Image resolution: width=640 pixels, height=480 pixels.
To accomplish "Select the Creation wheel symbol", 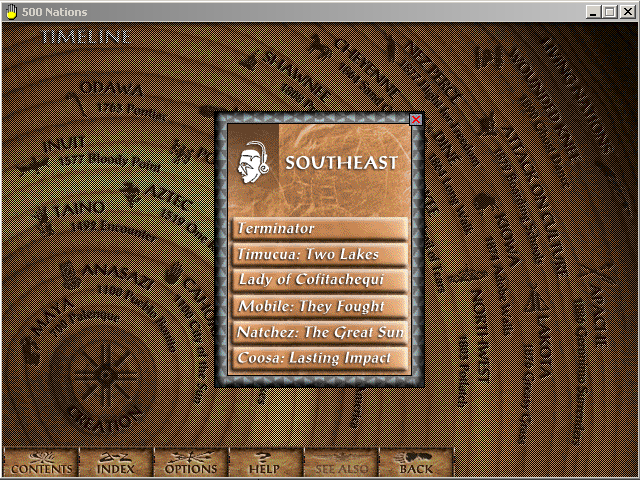I will click(106, 375).
